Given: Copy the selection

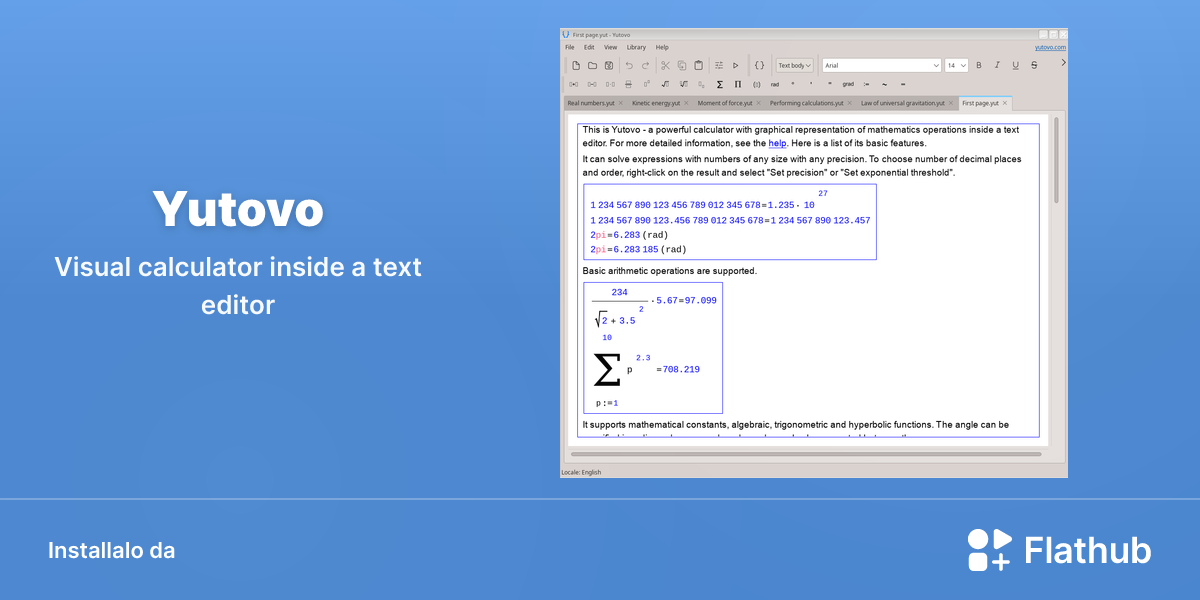Looking at the screenshot, I should coord(681,65).
